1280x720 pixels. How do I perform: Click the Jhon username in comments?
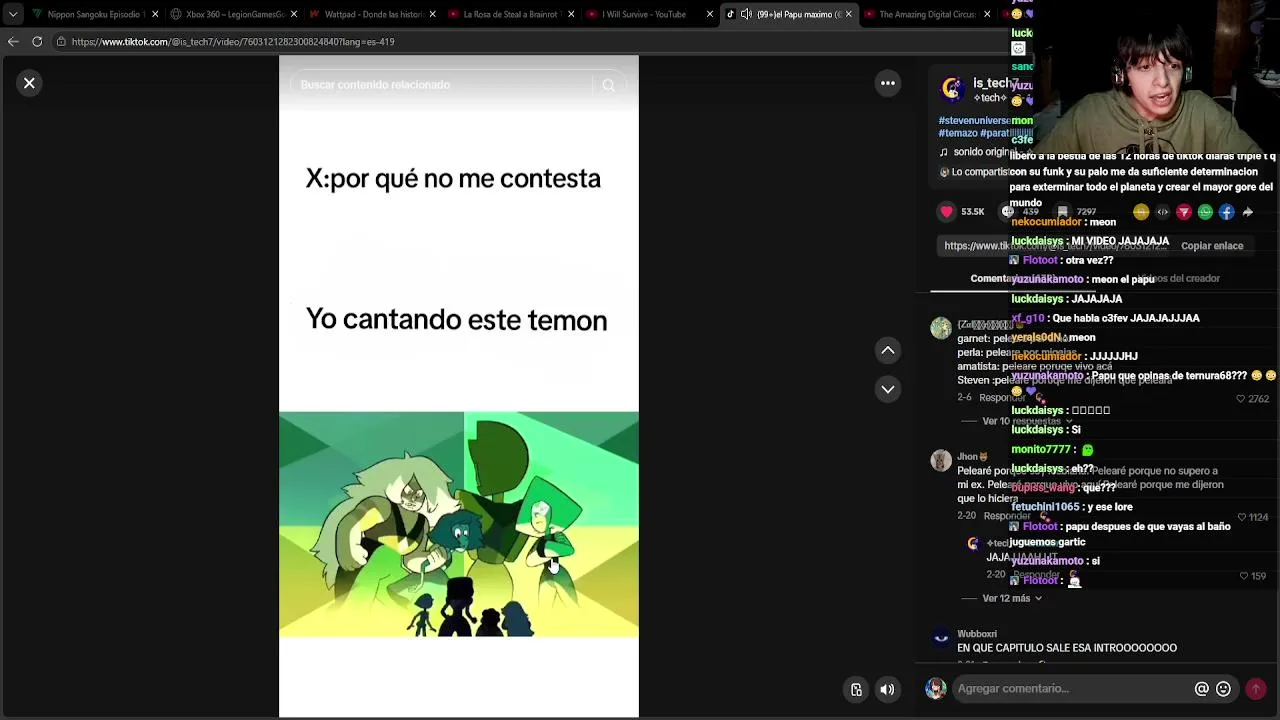(x=968, y=457)
